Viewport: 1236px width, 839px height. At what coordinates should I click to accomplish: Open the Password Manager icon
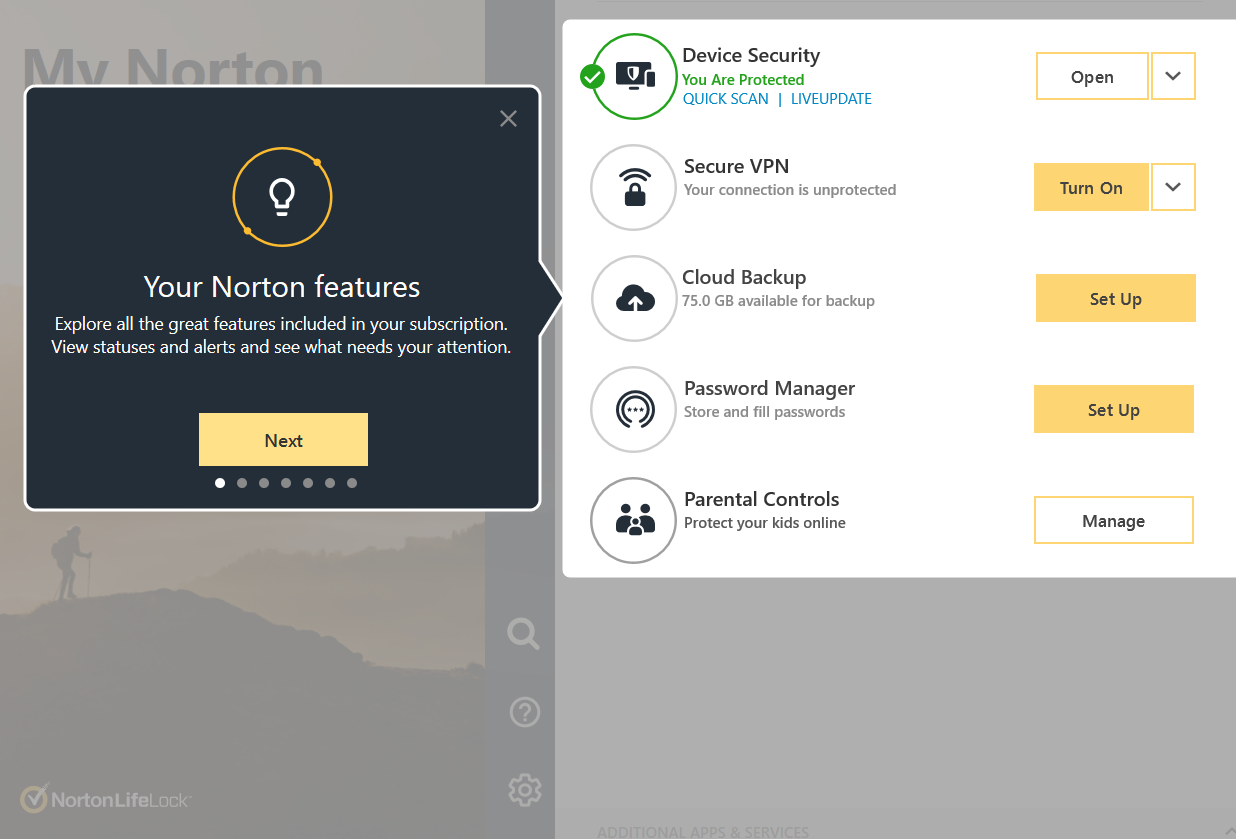[634, 409]
